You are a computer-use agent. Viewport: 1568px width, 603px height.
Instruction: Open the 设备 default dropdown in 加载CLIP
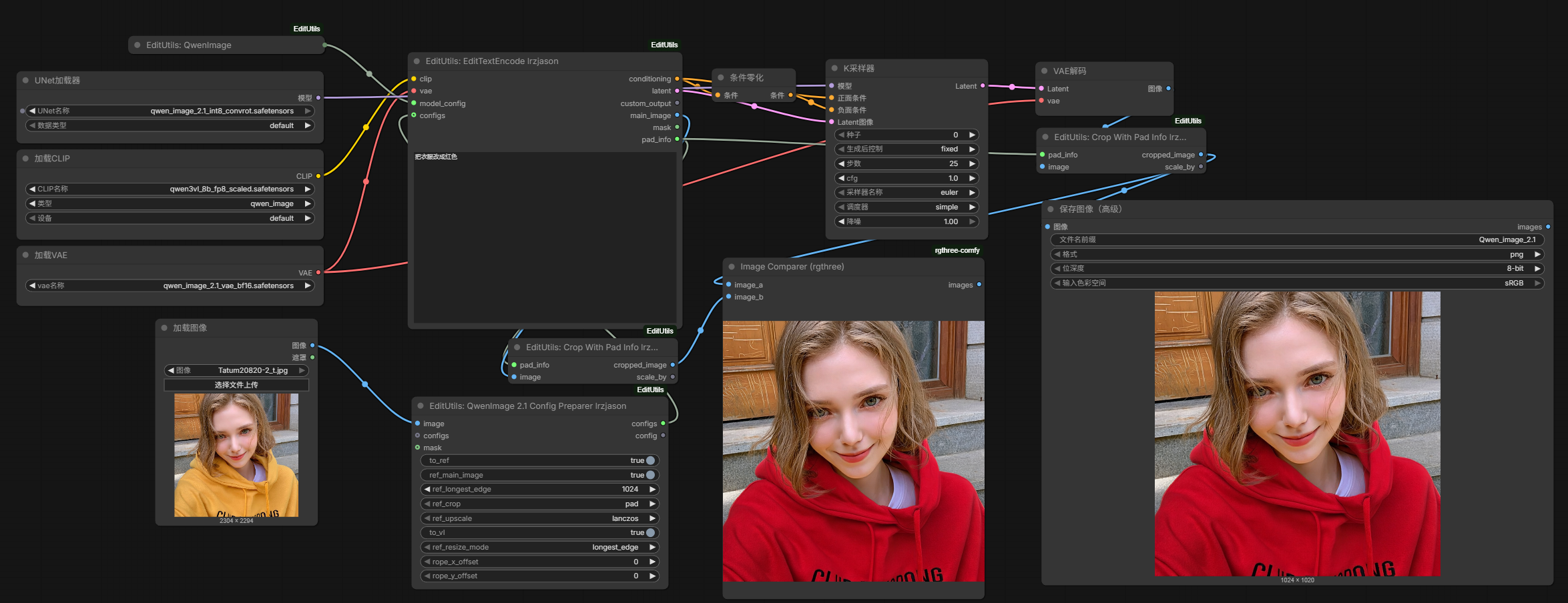170,218
